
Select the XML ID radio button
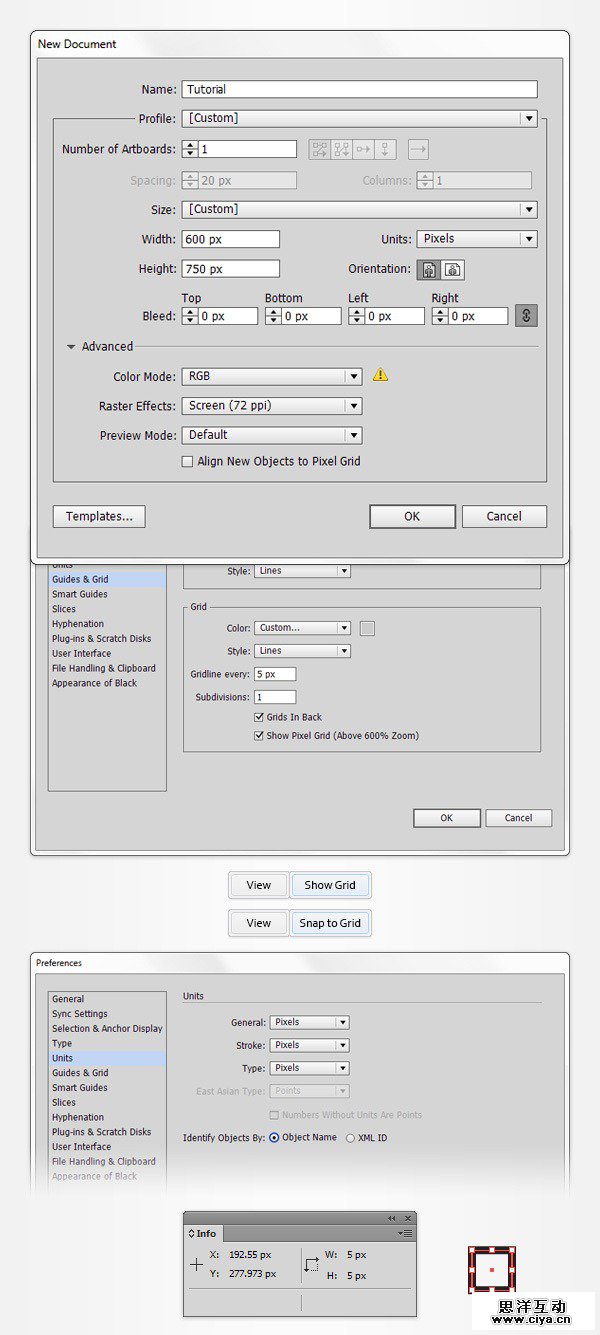(350, 1138)
